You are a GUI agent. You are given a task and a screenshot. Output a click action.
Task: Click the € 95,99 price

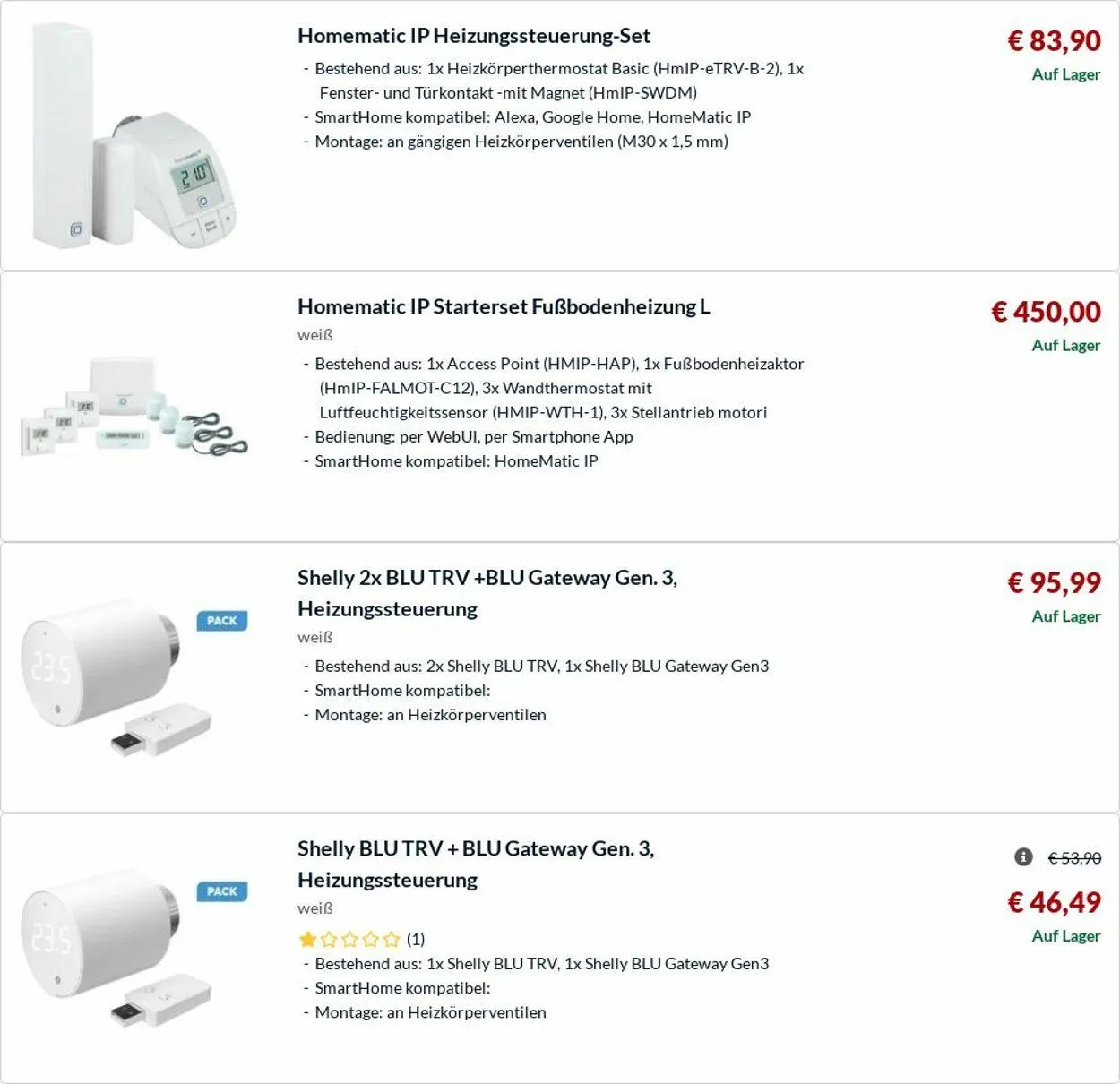[x=1054, y=582]
